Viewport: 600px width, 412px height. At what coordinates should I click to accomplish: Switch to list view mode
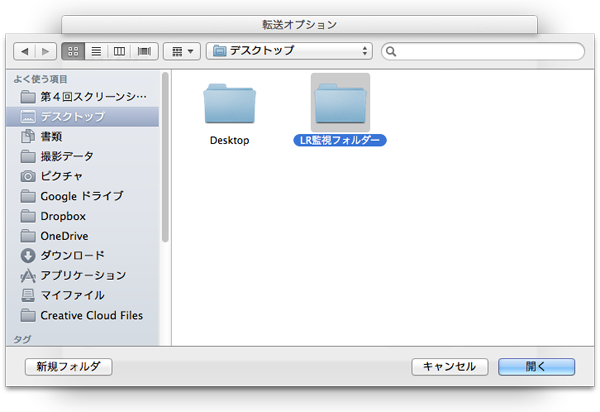tap(97, 50)
